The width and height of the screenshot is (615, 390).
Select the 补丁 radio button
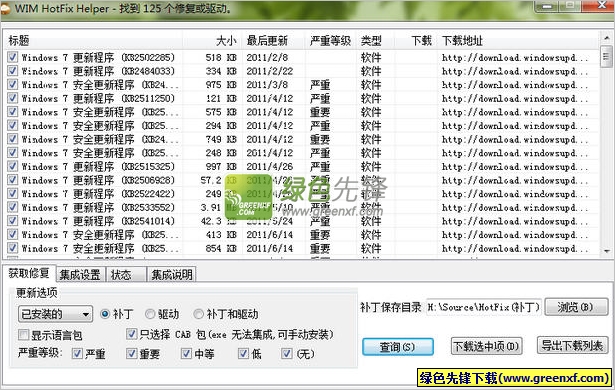pyautogui.click(x=105, y=314)
